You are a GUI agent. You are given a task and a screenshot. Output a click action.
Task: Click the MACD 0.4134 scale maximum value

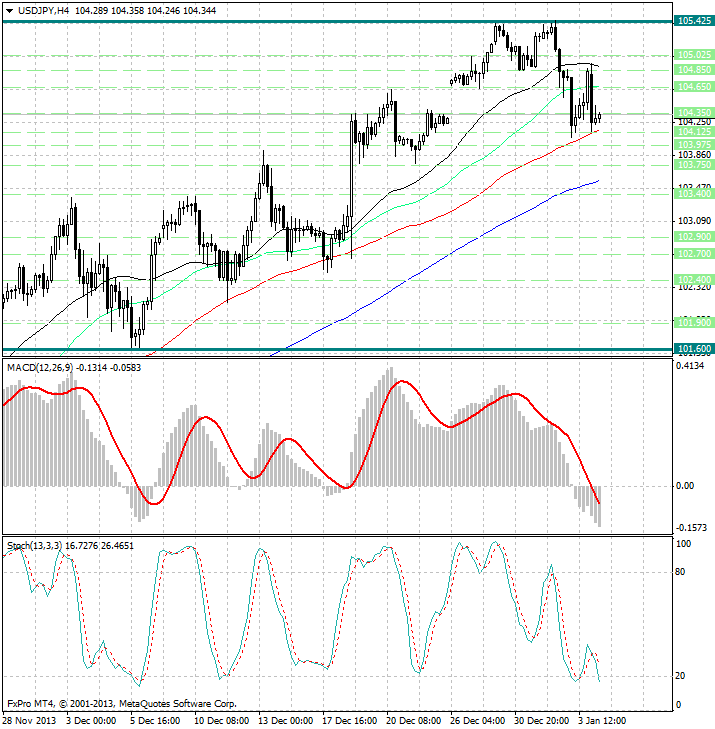click(690, 366)
